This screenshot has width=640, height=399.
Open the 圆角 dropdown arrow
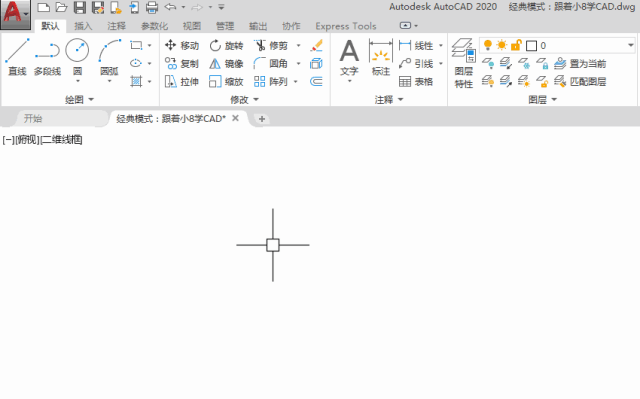pyautogui.click(x=298, y=64)
